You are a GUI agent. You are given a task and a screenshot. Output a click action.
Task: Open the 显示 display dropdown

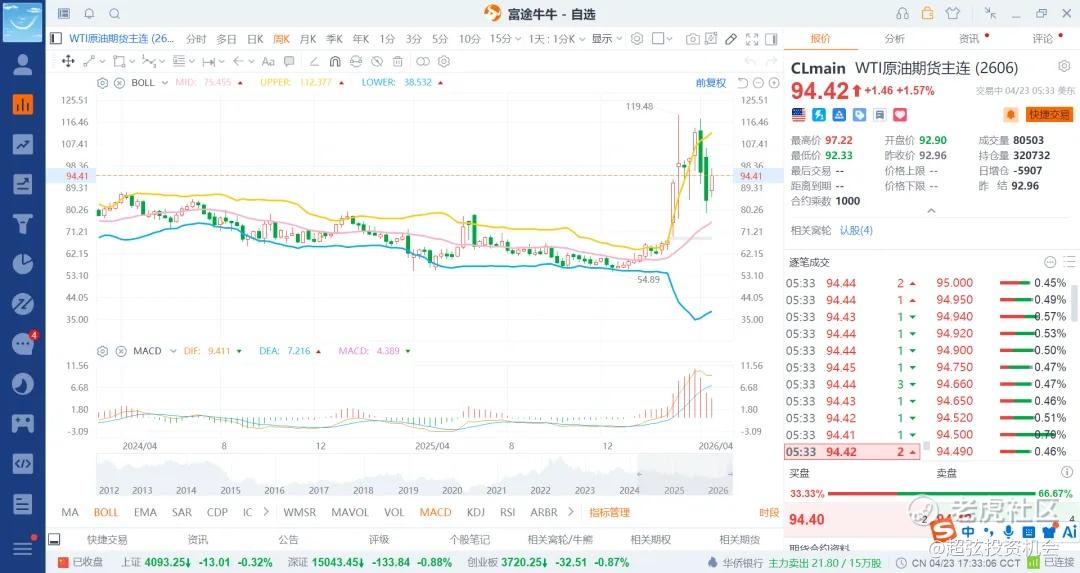(x=605, y=39)
